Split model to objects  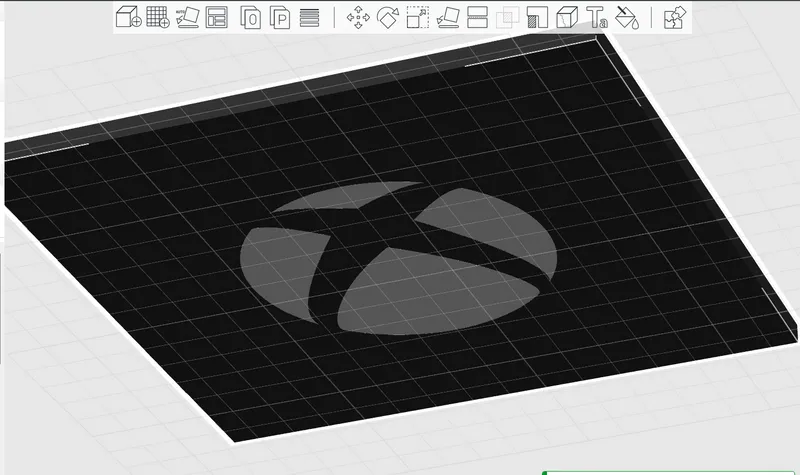coord(251,17)
